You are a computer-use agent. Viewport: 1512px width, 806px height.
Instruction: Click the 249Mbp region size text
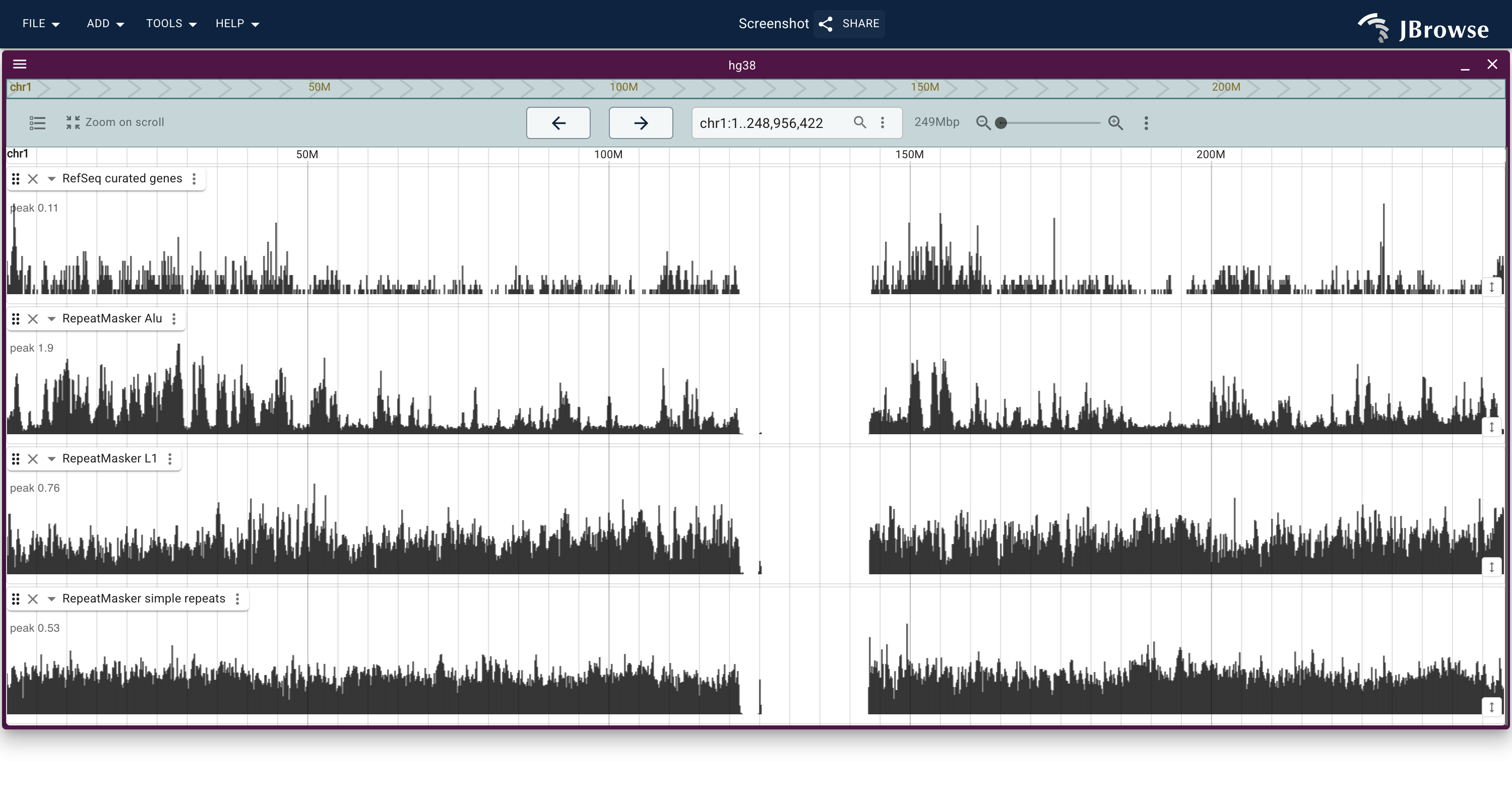coord(937,122)
